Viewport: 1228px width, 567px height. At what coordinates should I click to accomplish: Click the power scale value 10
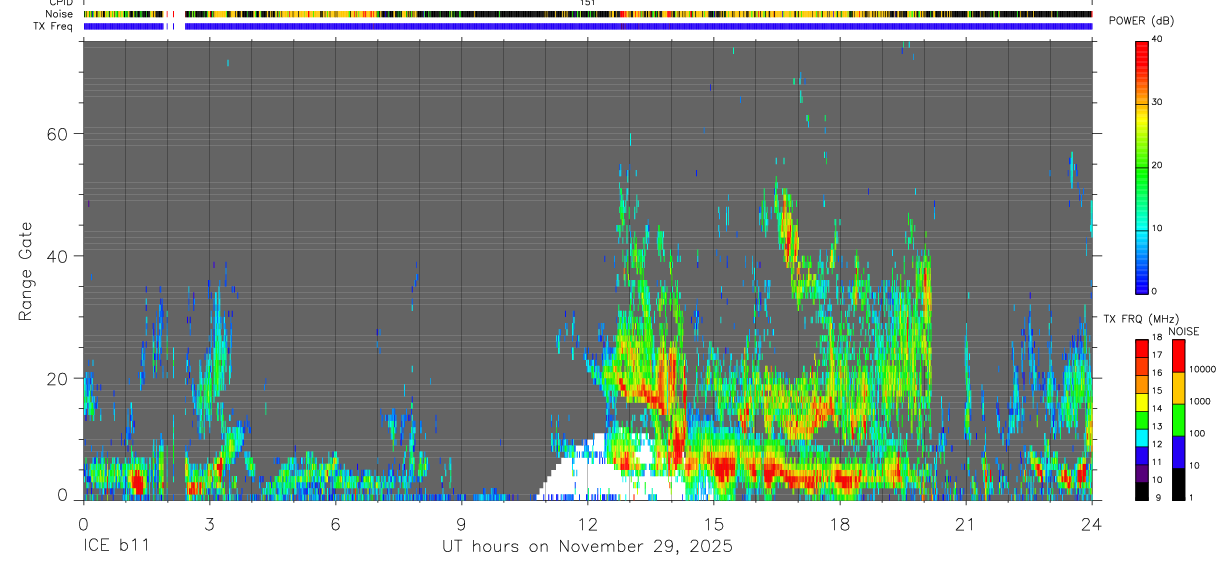click(1156, 228)
